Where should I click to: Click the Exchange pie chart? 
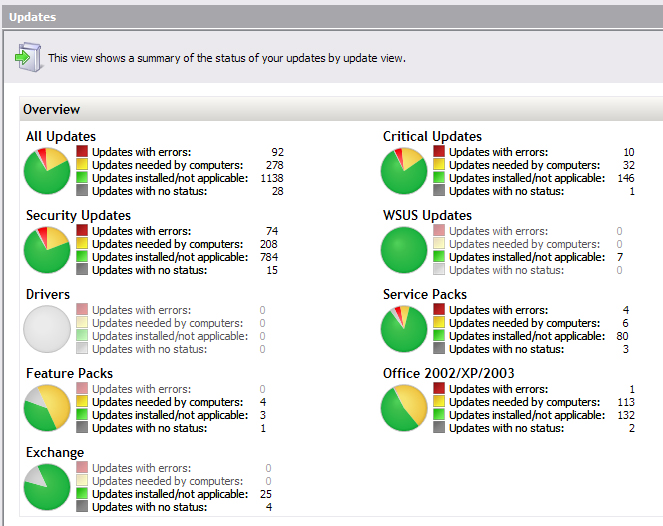(x=48, y=487)
